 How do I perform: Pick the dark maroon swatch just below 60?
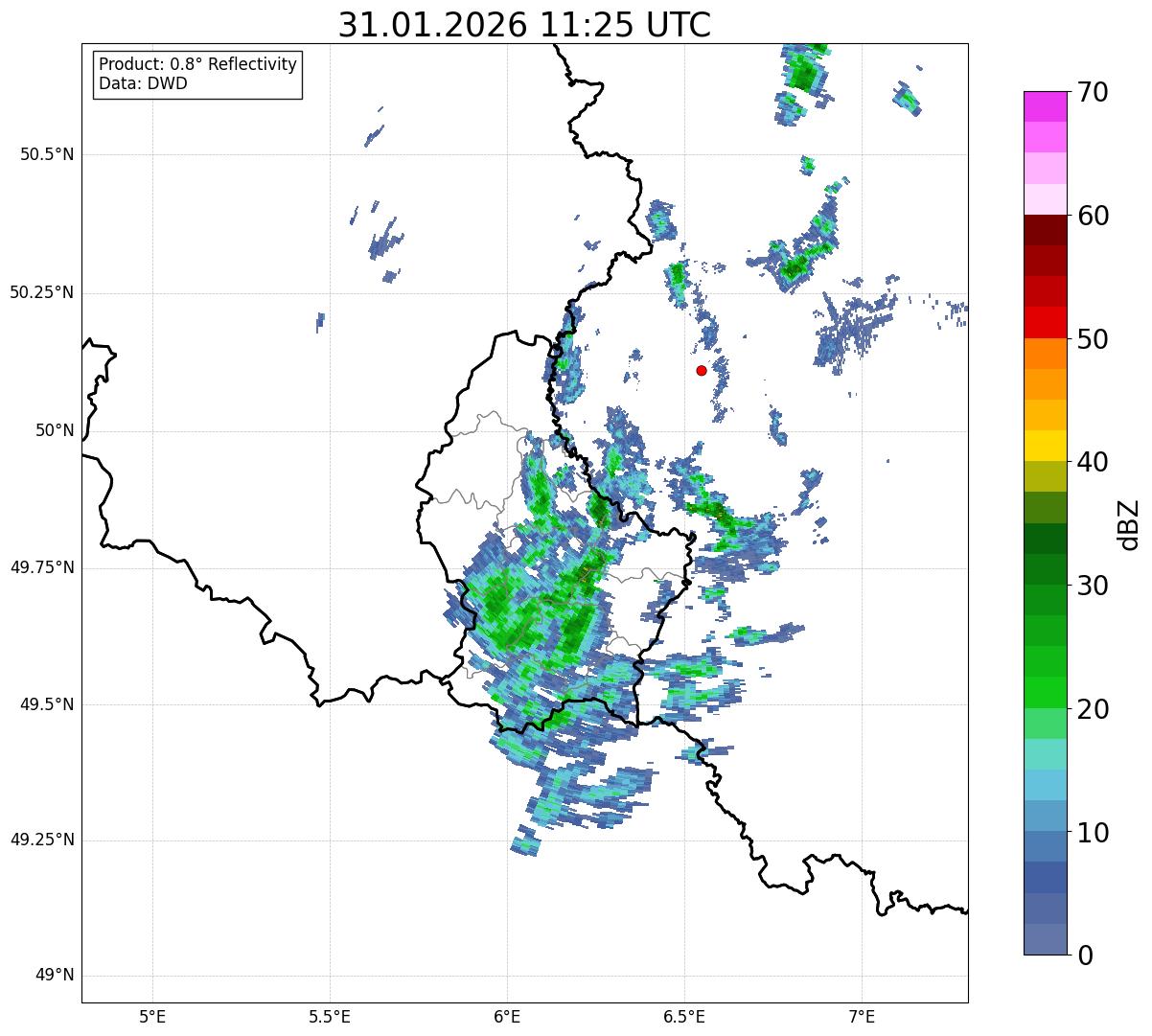[x=1045, y=230]
